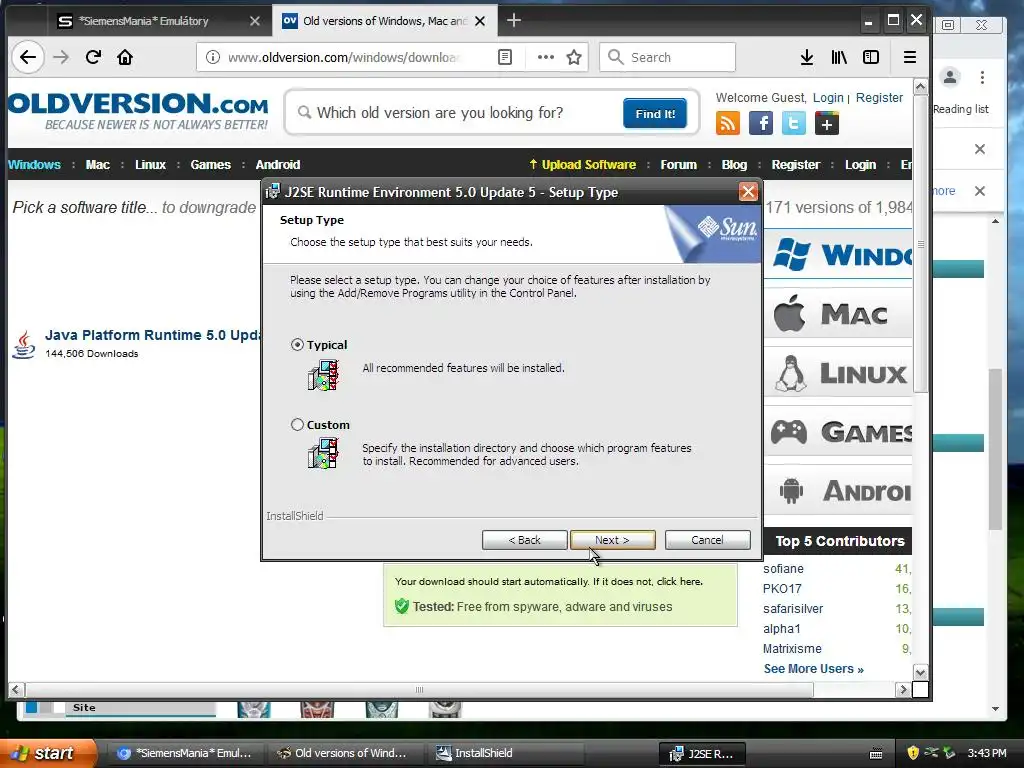Open the orange RSS feed icon
1024x768 pixels.
pyautogui.click(x=728, y=123)
